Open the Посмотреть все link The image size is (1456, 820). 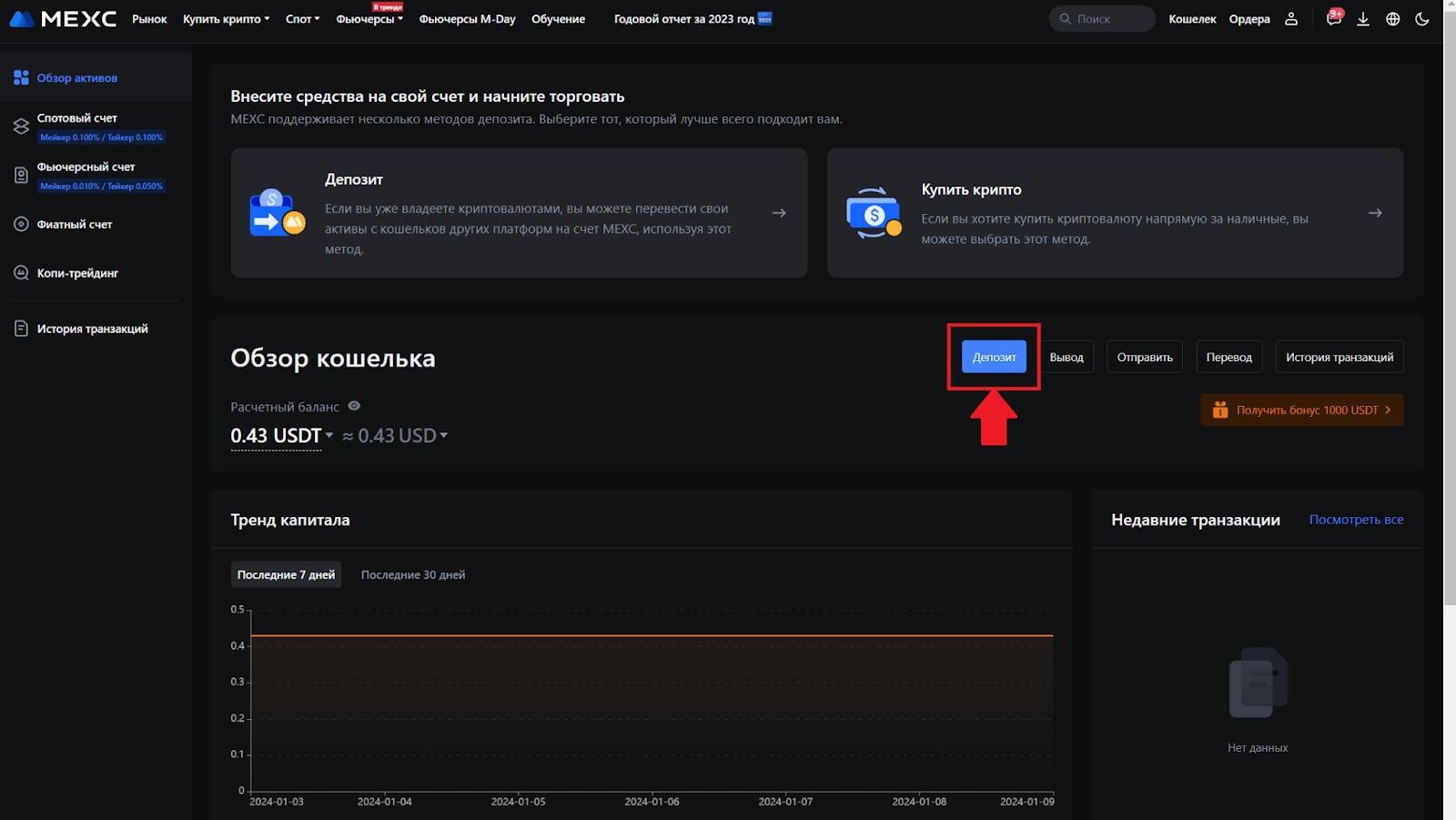1356,520
